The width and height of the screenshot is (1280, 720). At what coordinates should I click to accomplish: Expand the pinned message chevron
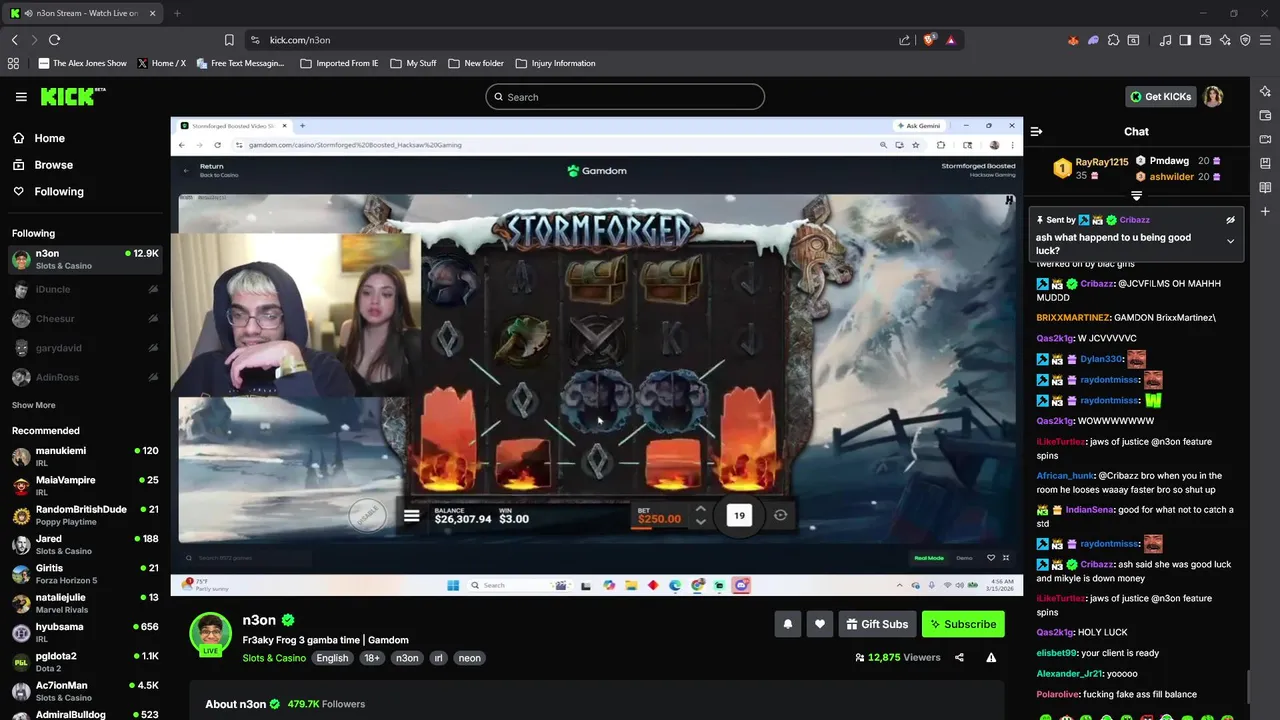click(x=1230, y=241)
